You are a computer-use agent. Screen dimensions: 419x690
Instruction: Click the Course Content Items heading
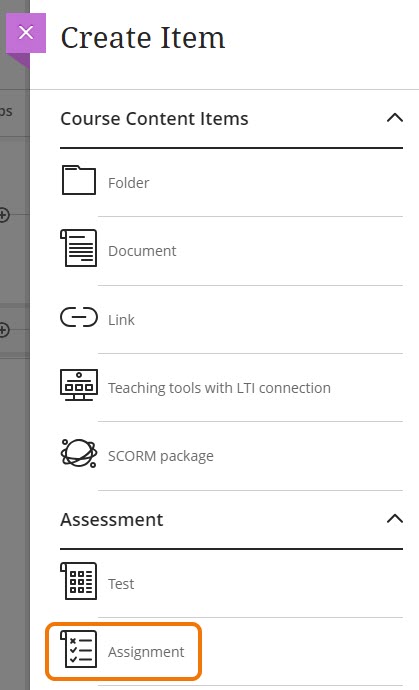tap(154, 118)
